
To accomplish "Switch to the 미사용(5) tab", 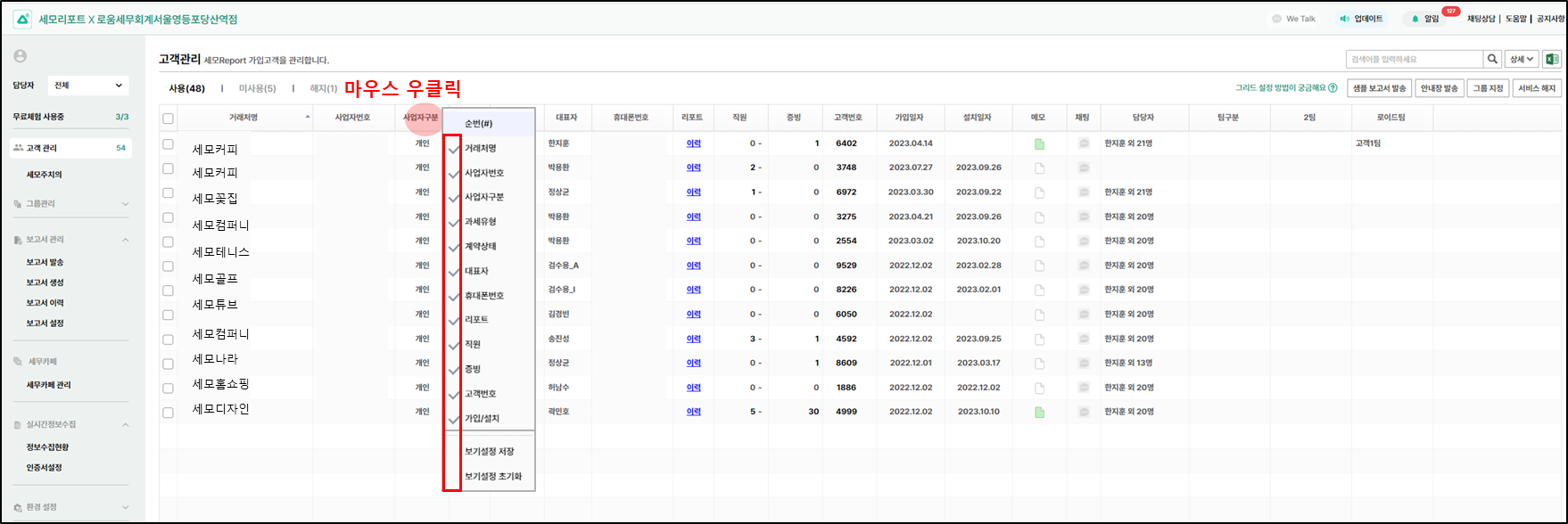I will click(x=257, y=88).
